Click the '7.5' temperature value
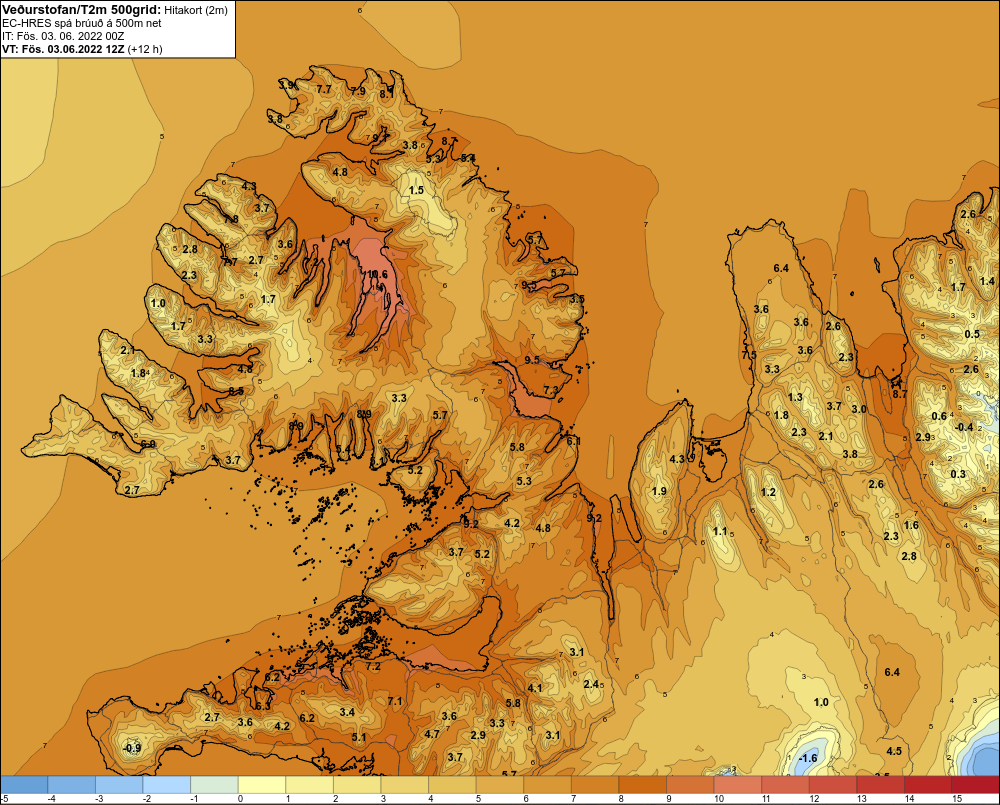This screenshot has height=805, width=1000. 749,355
